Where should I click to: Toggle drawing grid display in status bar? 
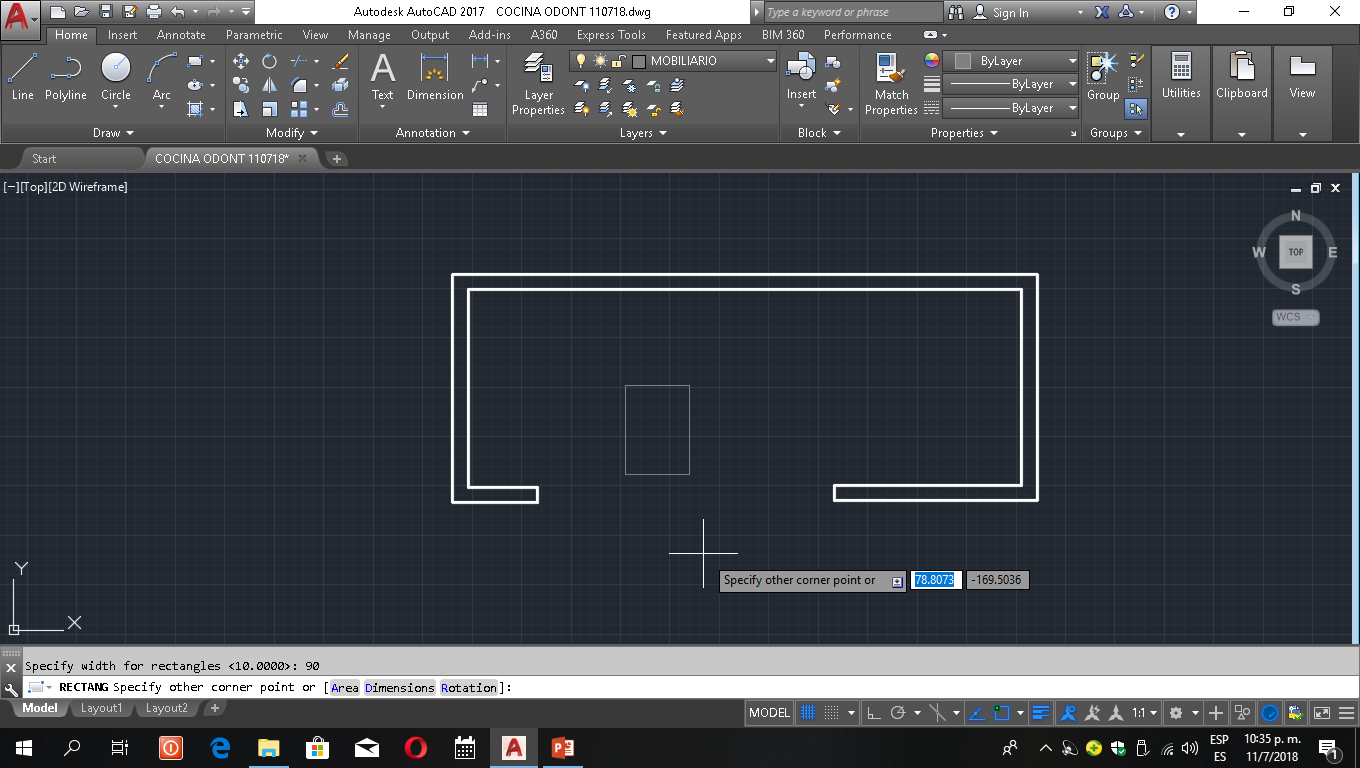click(807, 713)
